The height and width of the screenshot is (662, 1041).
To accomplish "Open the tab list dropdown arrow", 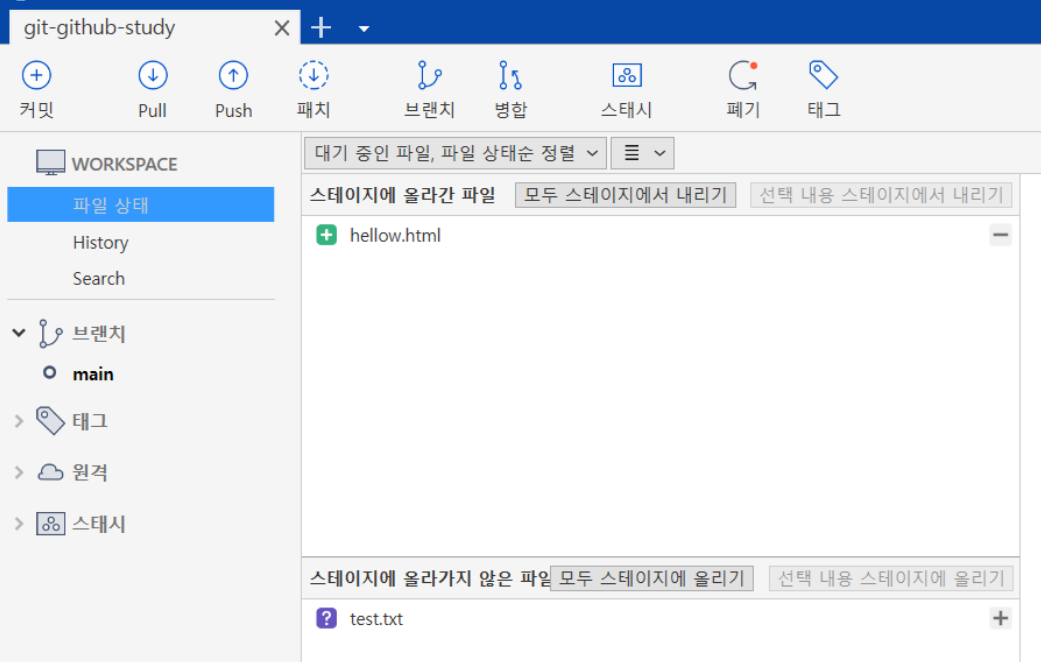I will pos(364,29).
